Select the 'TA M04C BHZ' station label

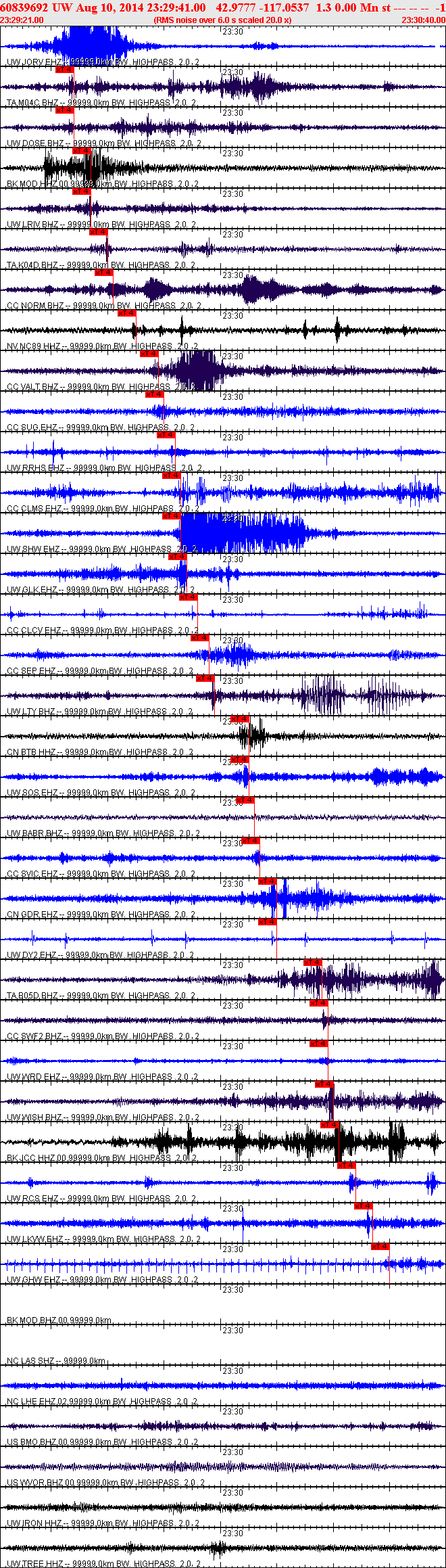[x=32, y=103]
